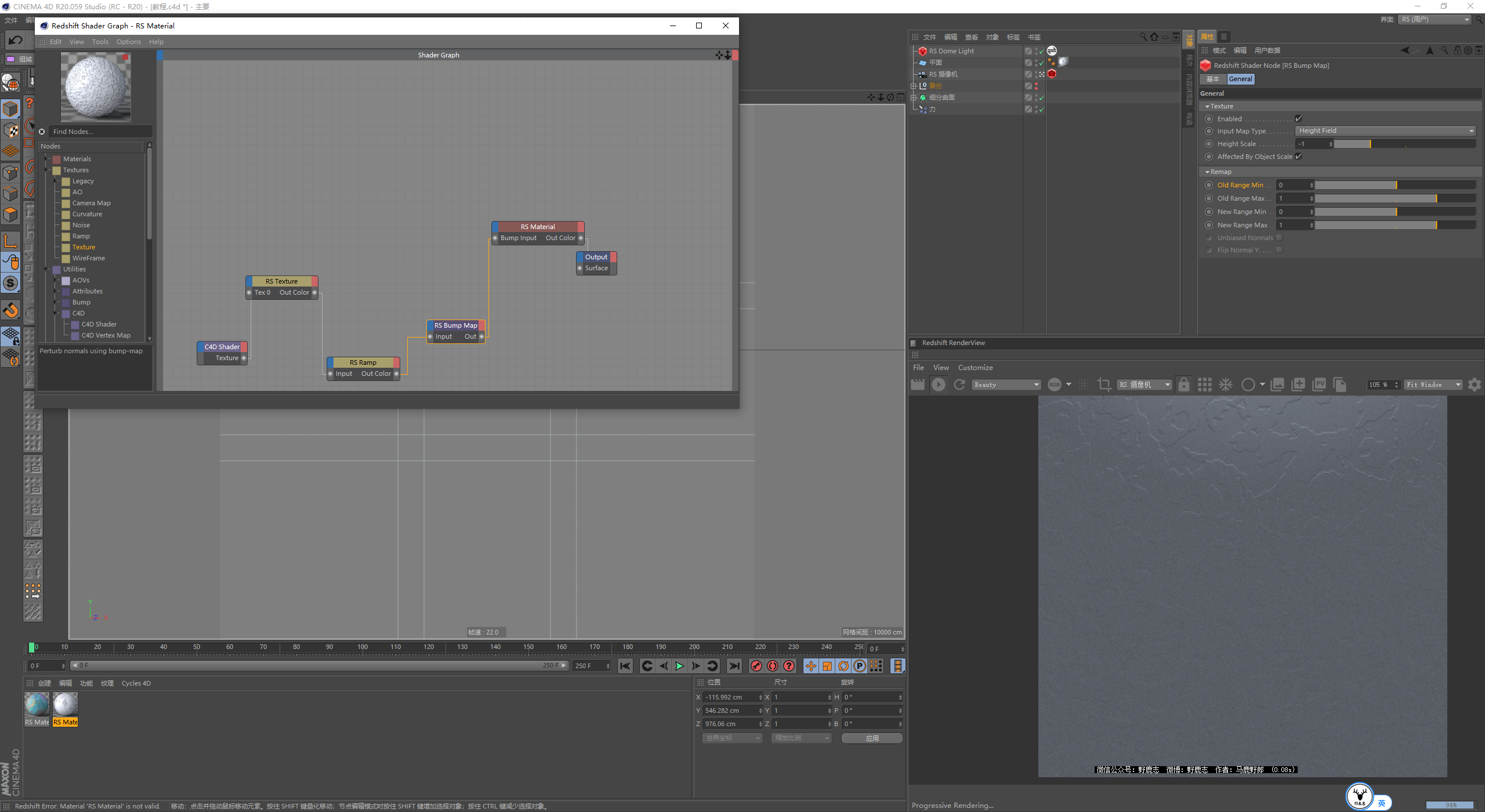Switch to the General tab
Viewport: 1485px width, 812px height.
tap(1240, 79)
